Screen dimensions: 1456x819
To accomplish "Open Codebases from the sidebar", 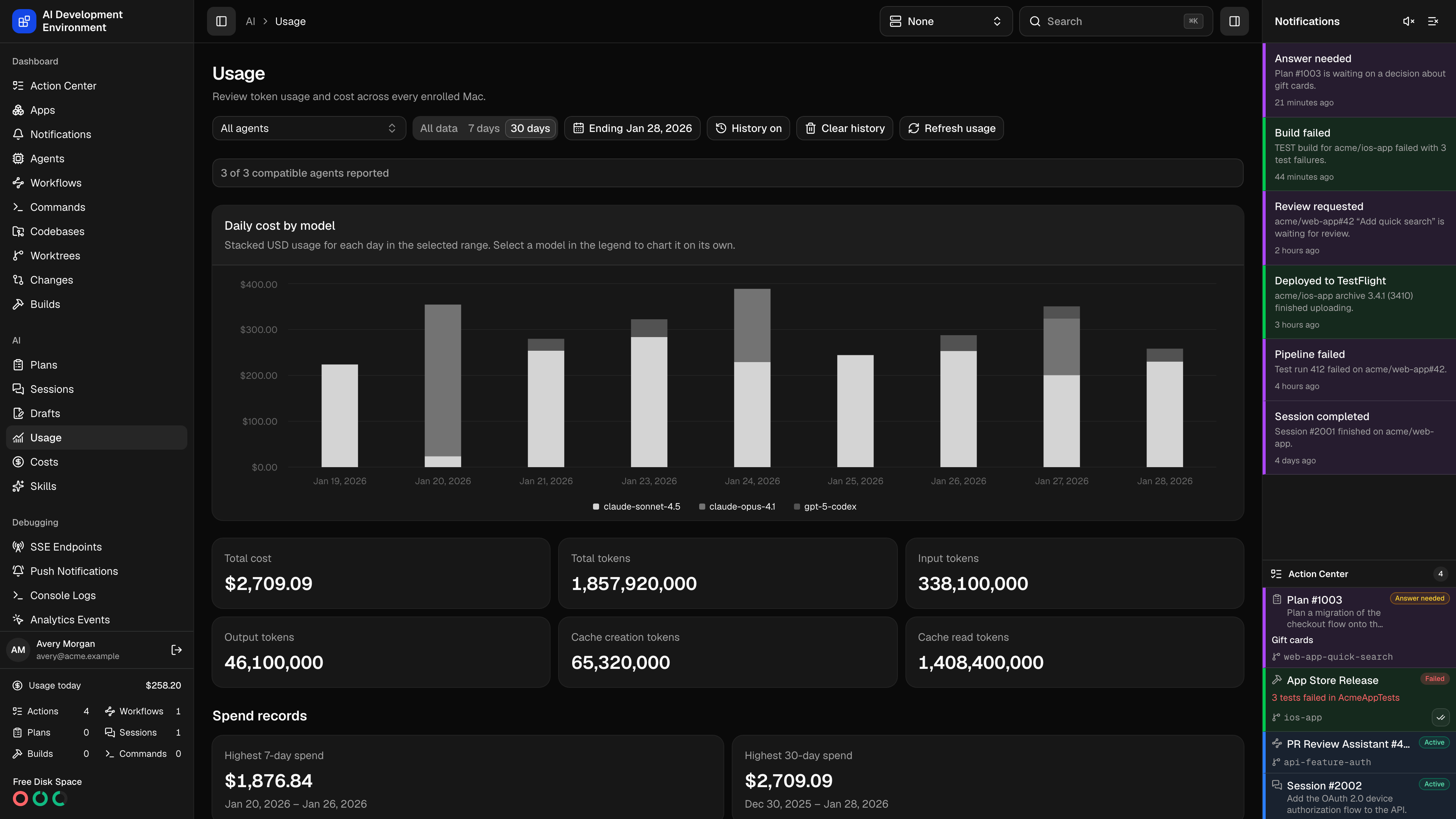I will [x=96, y=232].
